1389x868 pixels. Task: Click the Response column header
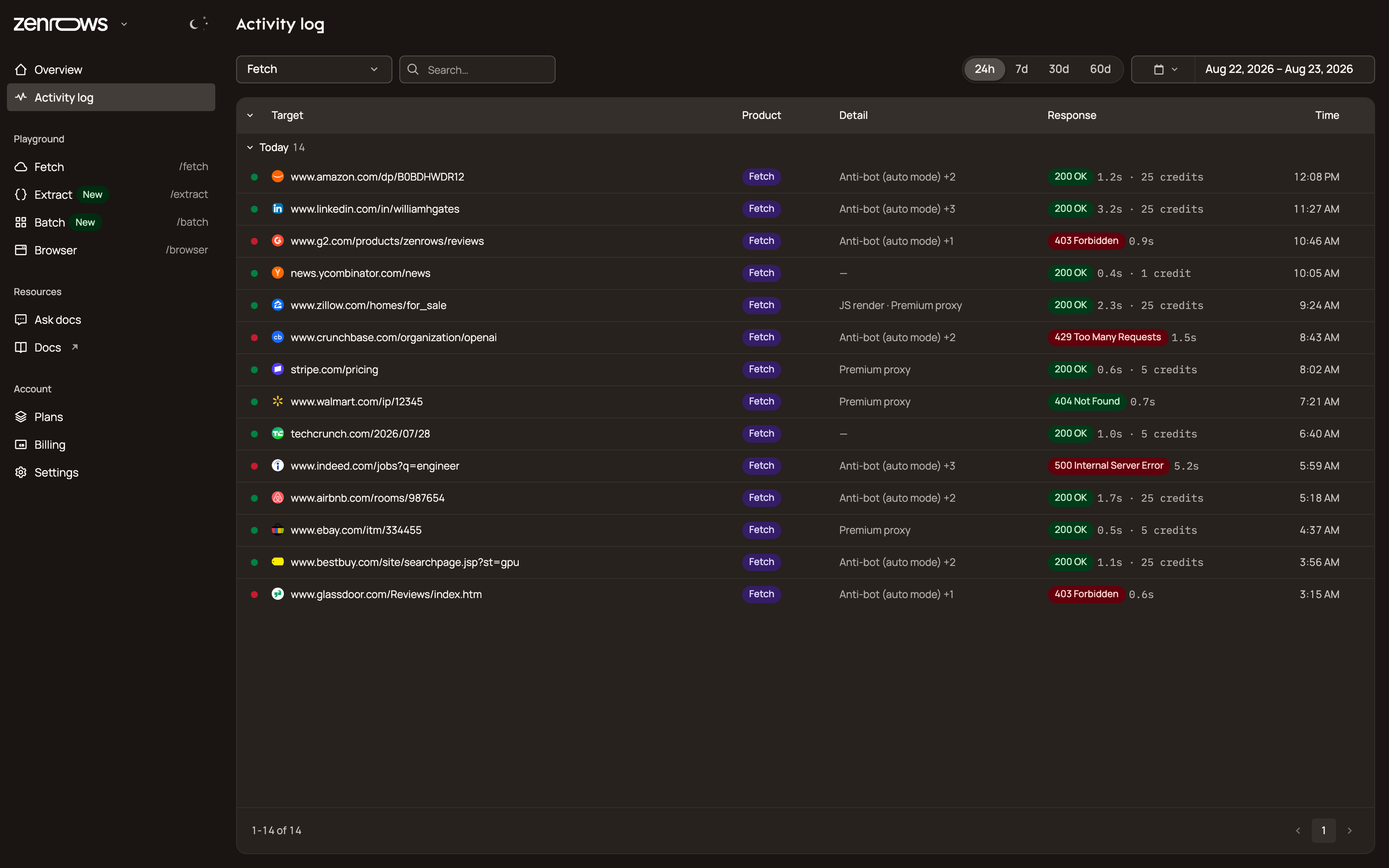1072,115
